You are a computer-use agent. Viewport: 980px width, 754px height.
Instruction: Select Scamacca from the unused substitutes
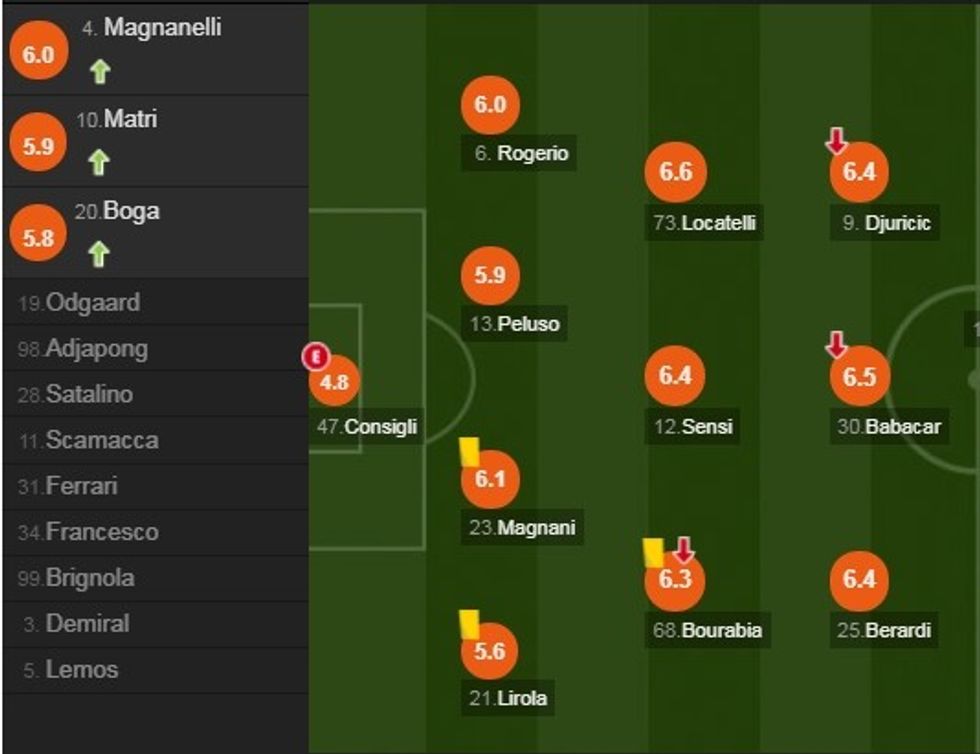[101, 440]
